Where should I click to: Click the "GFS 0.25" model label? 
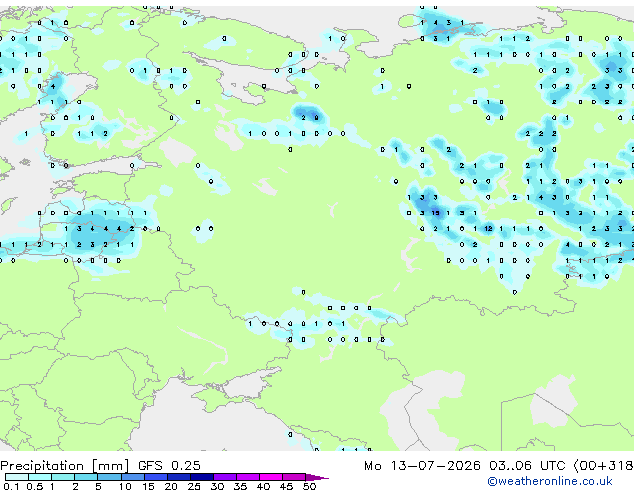coord(169,465)
